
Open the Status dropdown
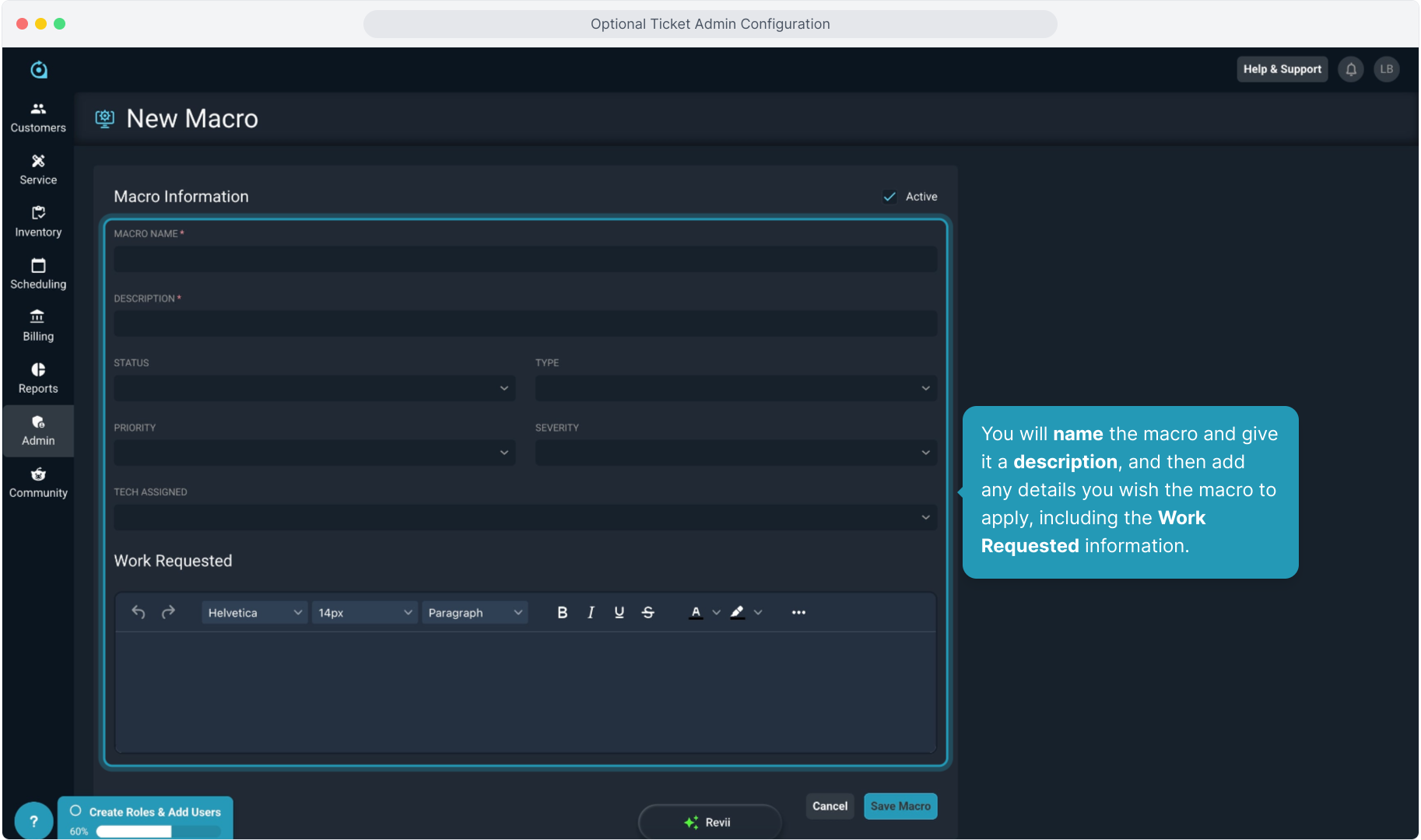coord(314,388)
